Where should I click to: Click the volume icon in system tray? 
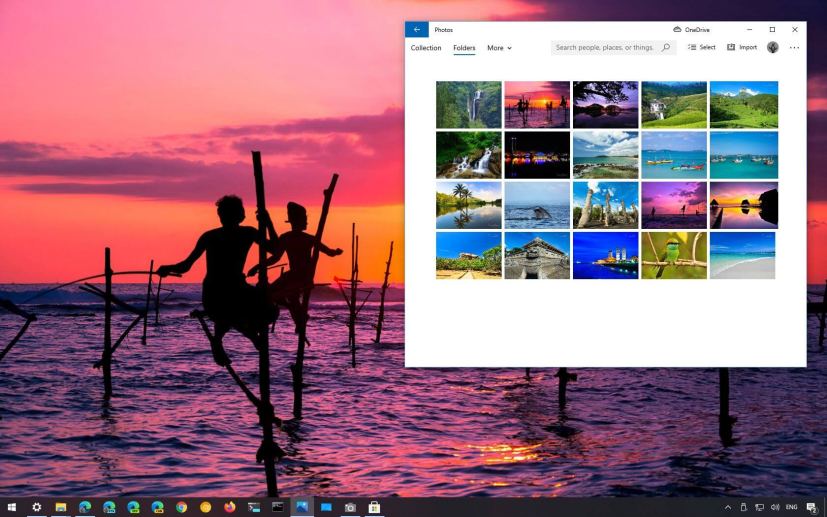tap(775, 507)
